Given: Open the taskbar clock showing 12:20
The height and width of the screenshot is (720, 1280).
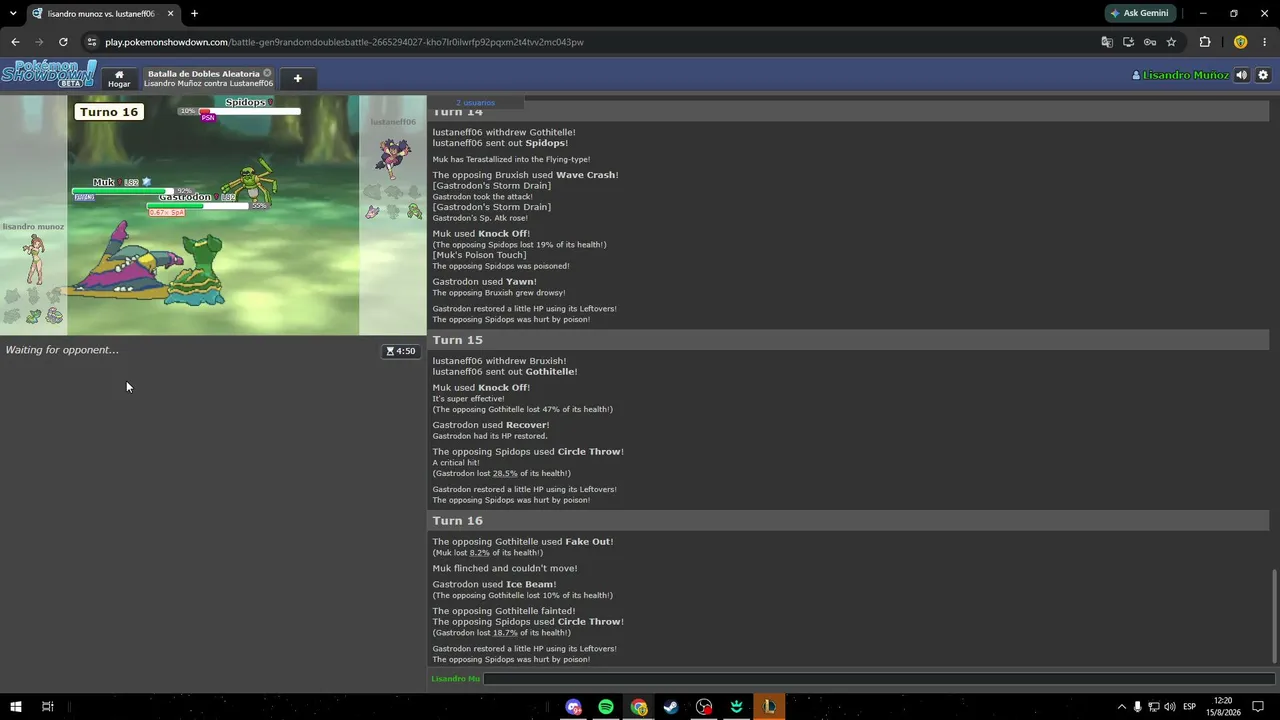Looking at the screenshot, I should pyautogui.click(x=1222, y=707).
